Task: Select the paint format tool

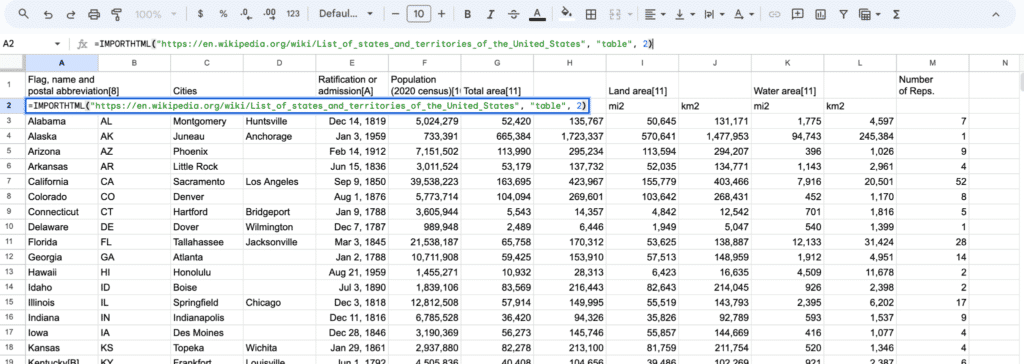Action: click(x=117, y=14)
